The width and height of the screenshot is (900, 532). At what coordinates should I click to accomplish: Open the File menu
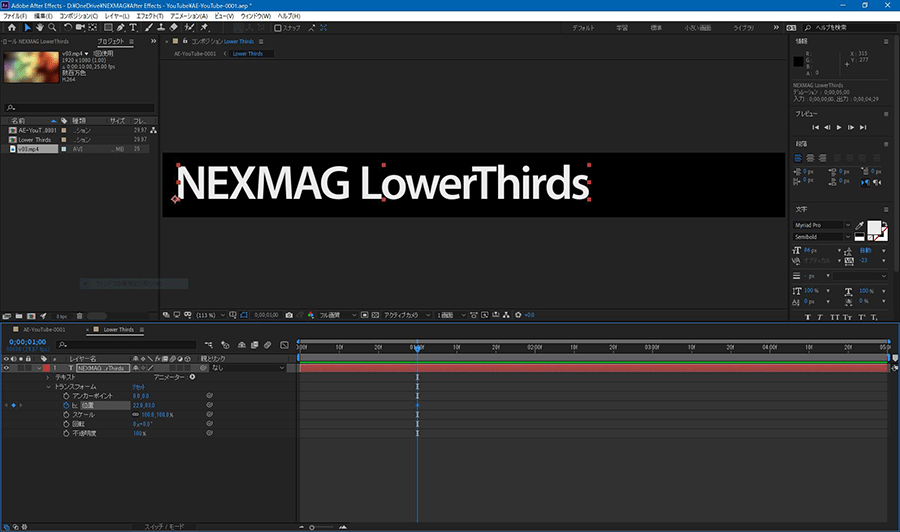15,16
